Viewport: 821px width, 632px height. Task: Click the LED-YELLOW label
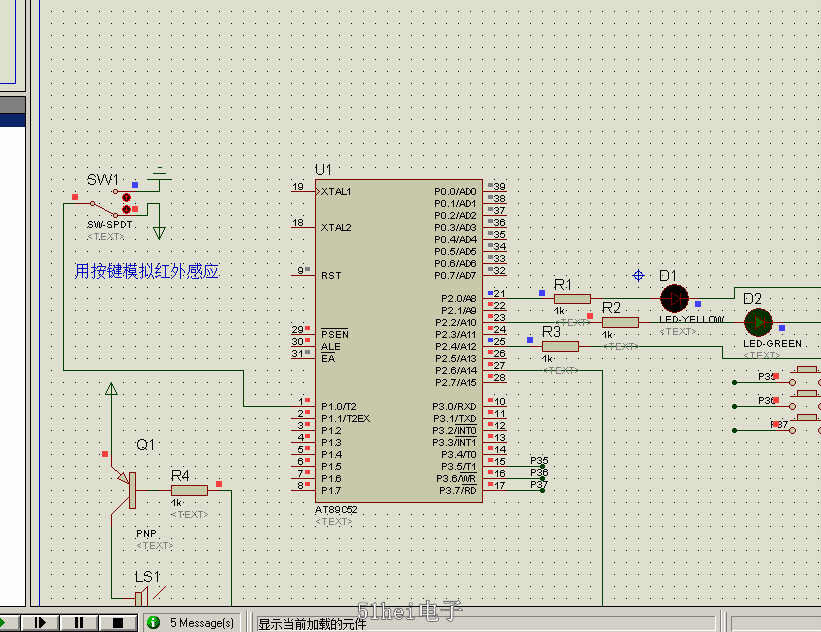tap(692, 319)
